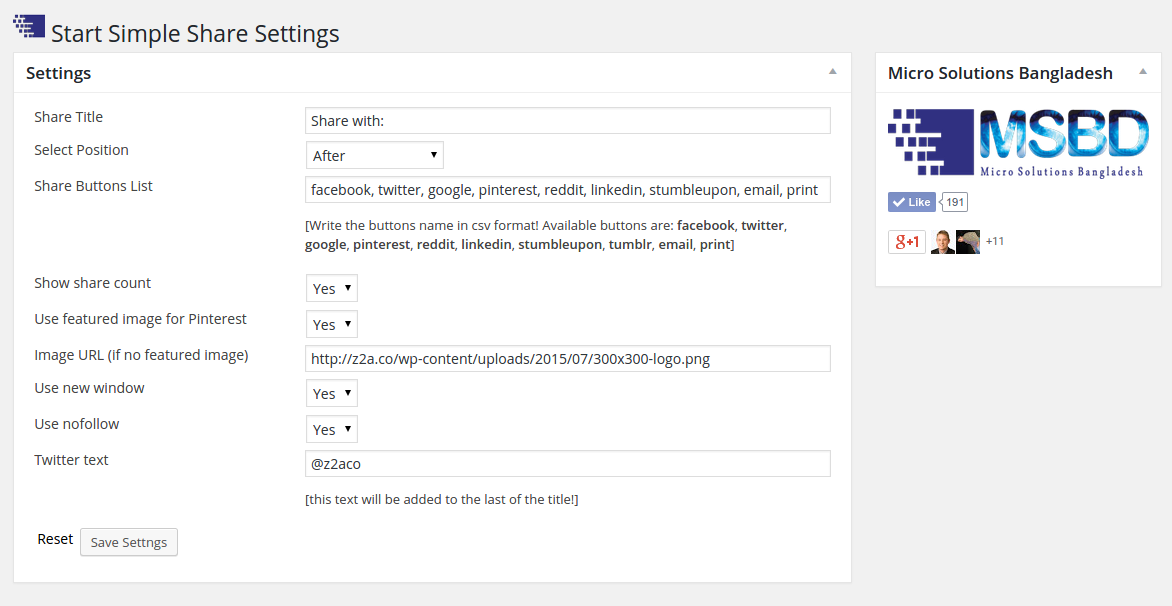
Task: Click the Micro Solutions Bangladesh heading
Action: pyautogui.click(x=1000, y=73)
